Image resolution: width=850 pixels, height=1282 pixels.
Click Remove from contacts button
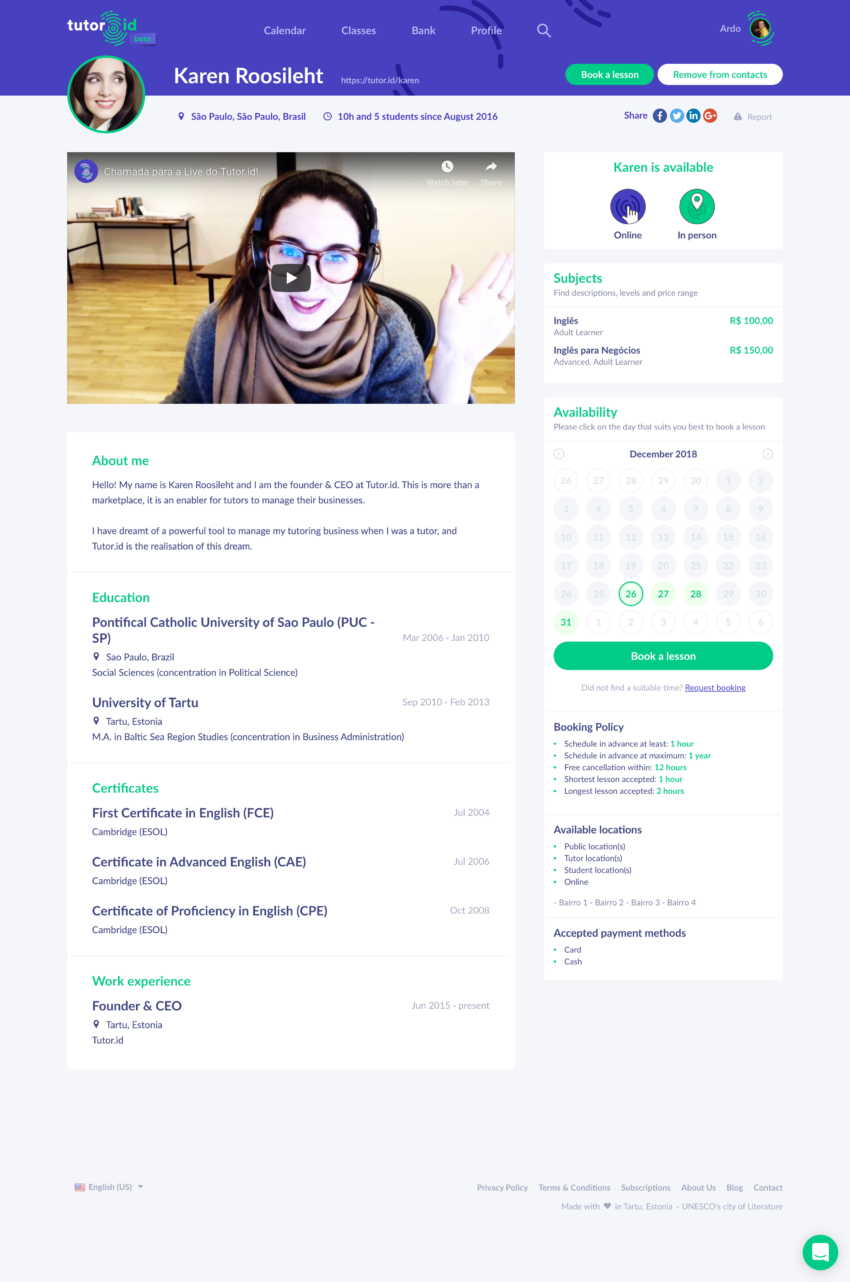tap(720, 75)
